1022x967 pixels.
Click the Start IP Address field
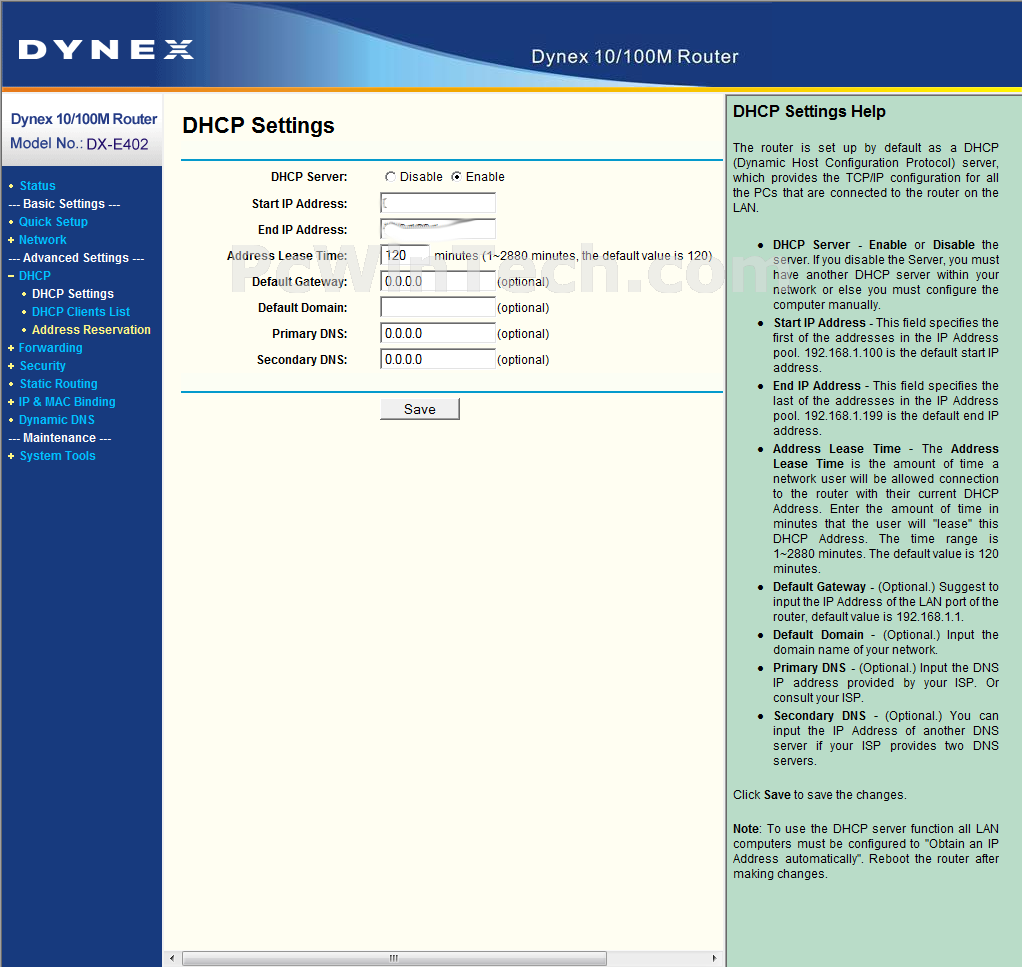(437, 203)
